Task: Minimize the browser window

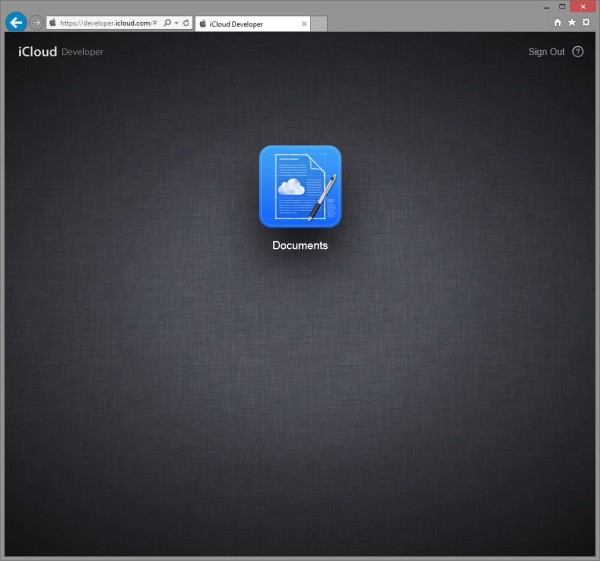Action: pos(546,7)
